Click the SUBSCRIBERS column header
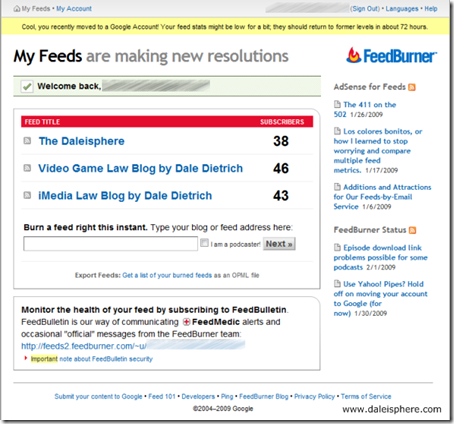 (282, 122)
